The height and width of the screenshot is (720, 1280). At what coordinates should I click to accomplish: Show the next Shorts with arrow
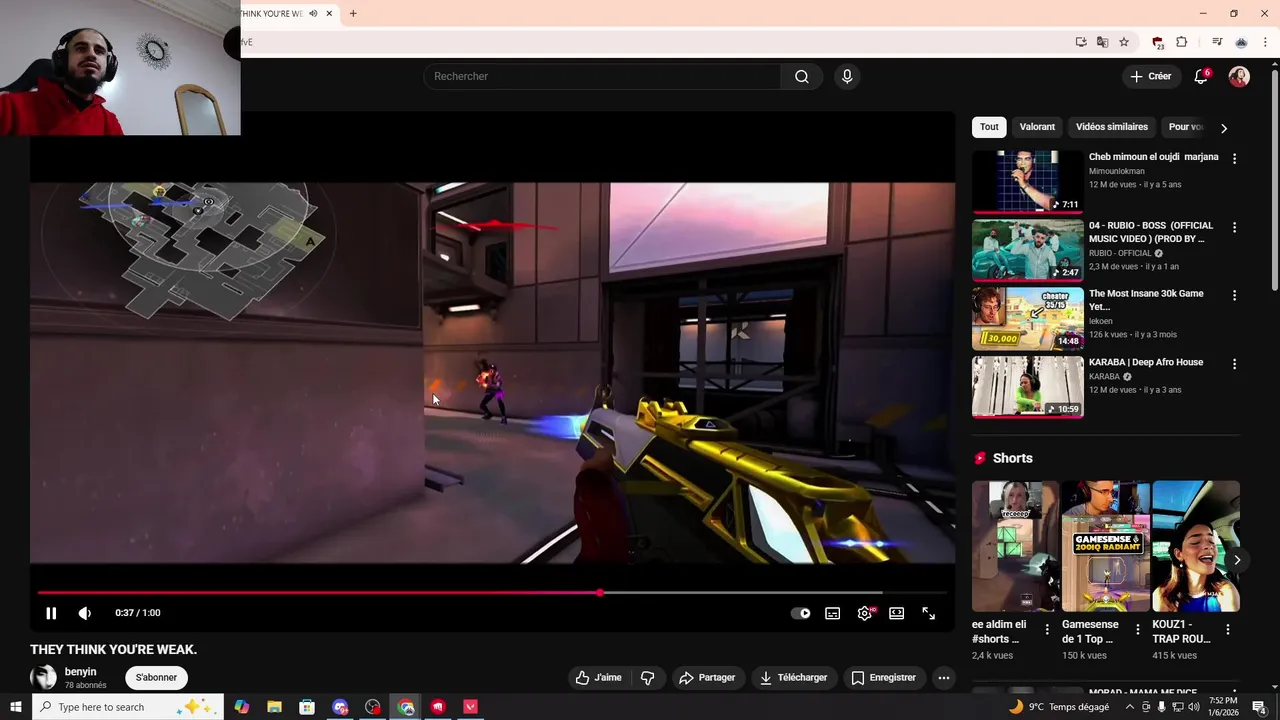(1237, 560)
